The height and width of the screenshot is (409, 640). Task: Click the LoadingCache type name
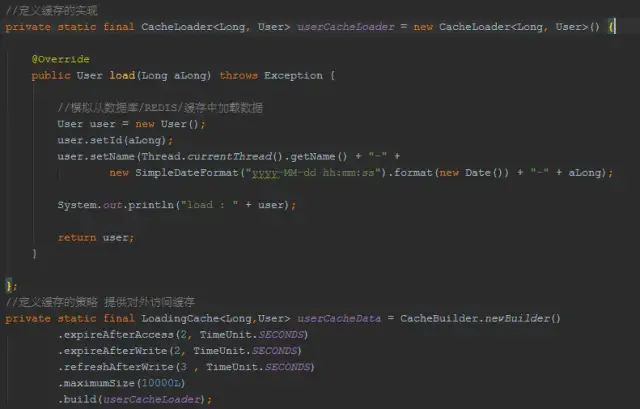(180, 318)
